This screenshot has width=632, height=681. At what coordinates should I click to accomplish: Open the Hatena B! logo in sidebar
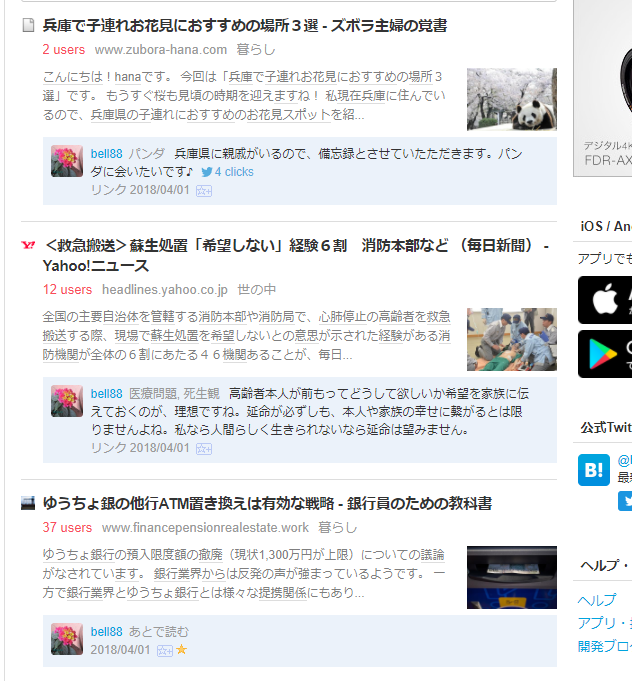(x=594, y=470)
